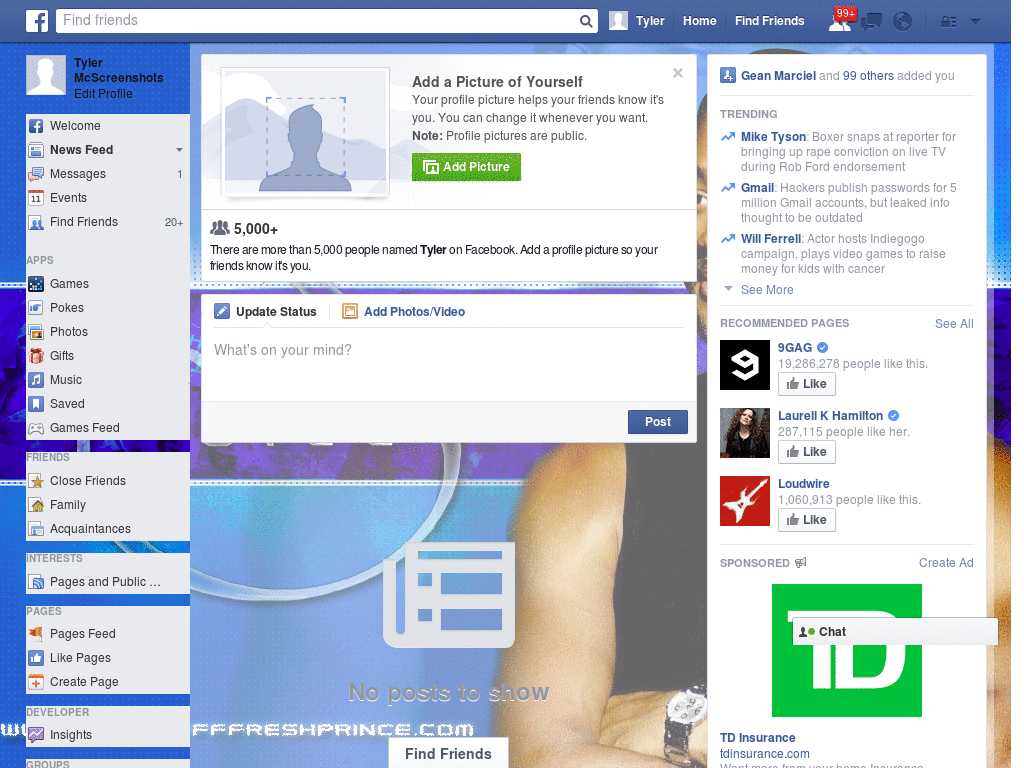The height and width of the screenshot is (768, 1024).
Task: Switch to the Update Status tab
Action: coord(265,312)
